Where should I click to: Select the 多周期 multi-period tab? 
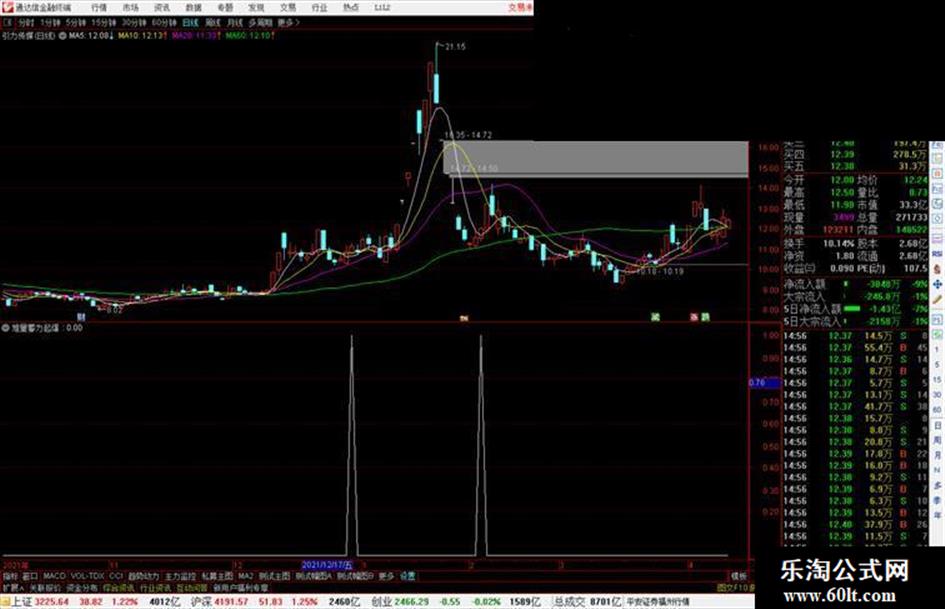(260, 22)
